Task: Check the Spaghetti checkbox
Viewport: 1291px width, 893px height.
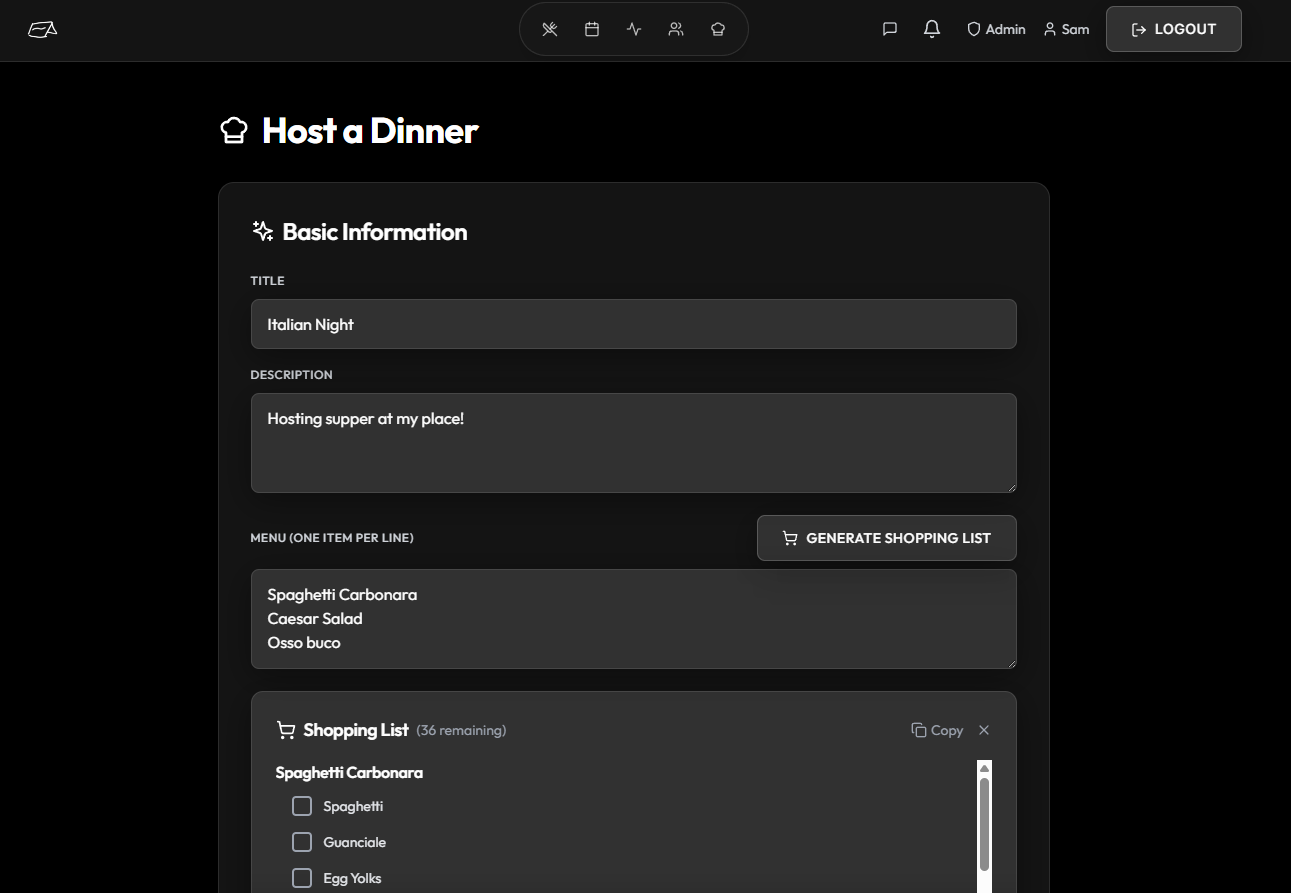Action: pos(302,806)
